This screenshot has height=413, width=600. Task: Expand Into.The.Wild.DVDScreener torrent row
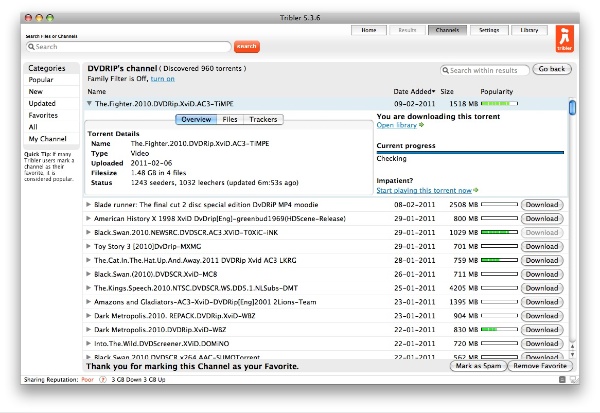[88, 343]
